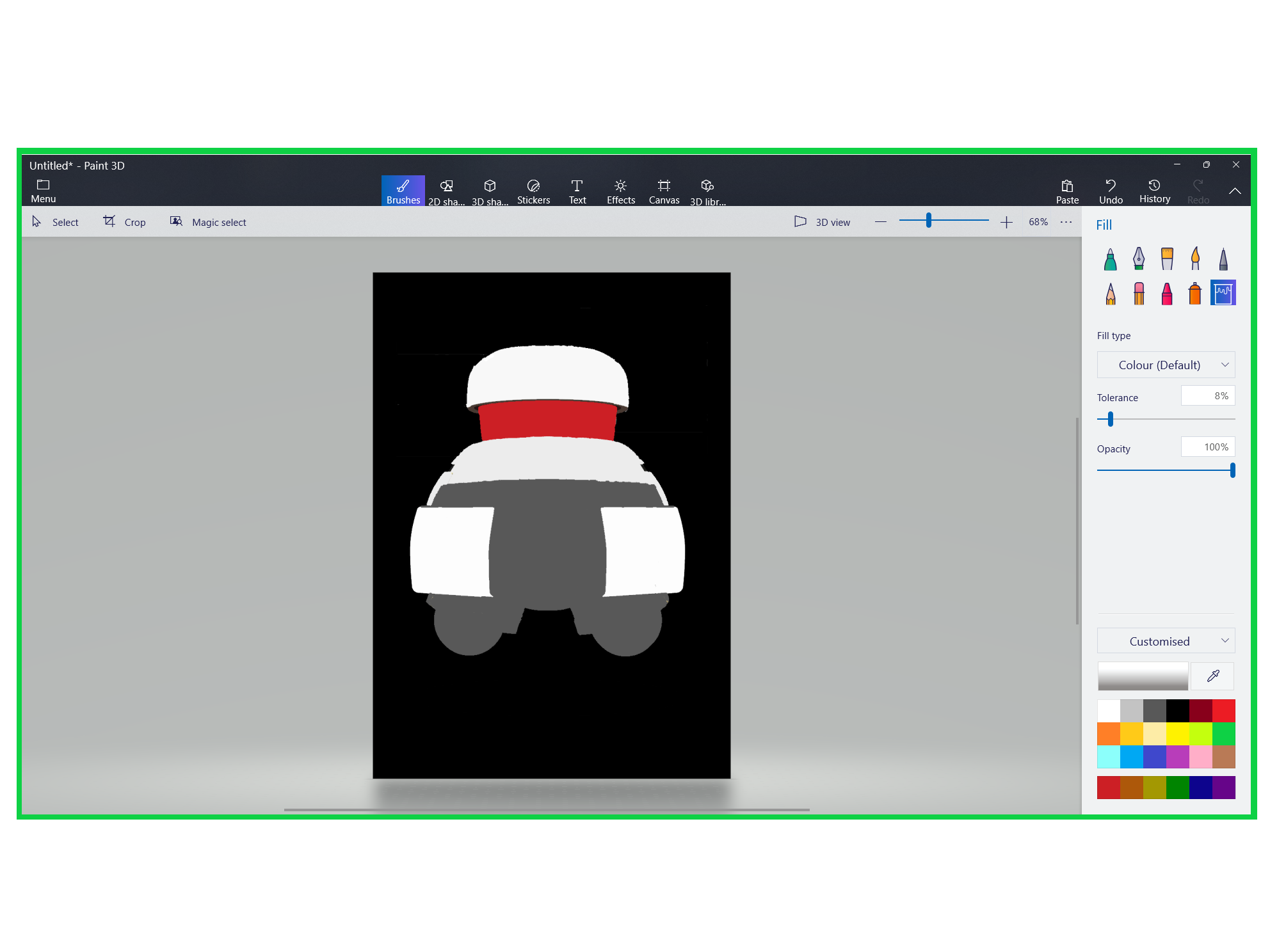Open the Canvas tab

(664, 191)
